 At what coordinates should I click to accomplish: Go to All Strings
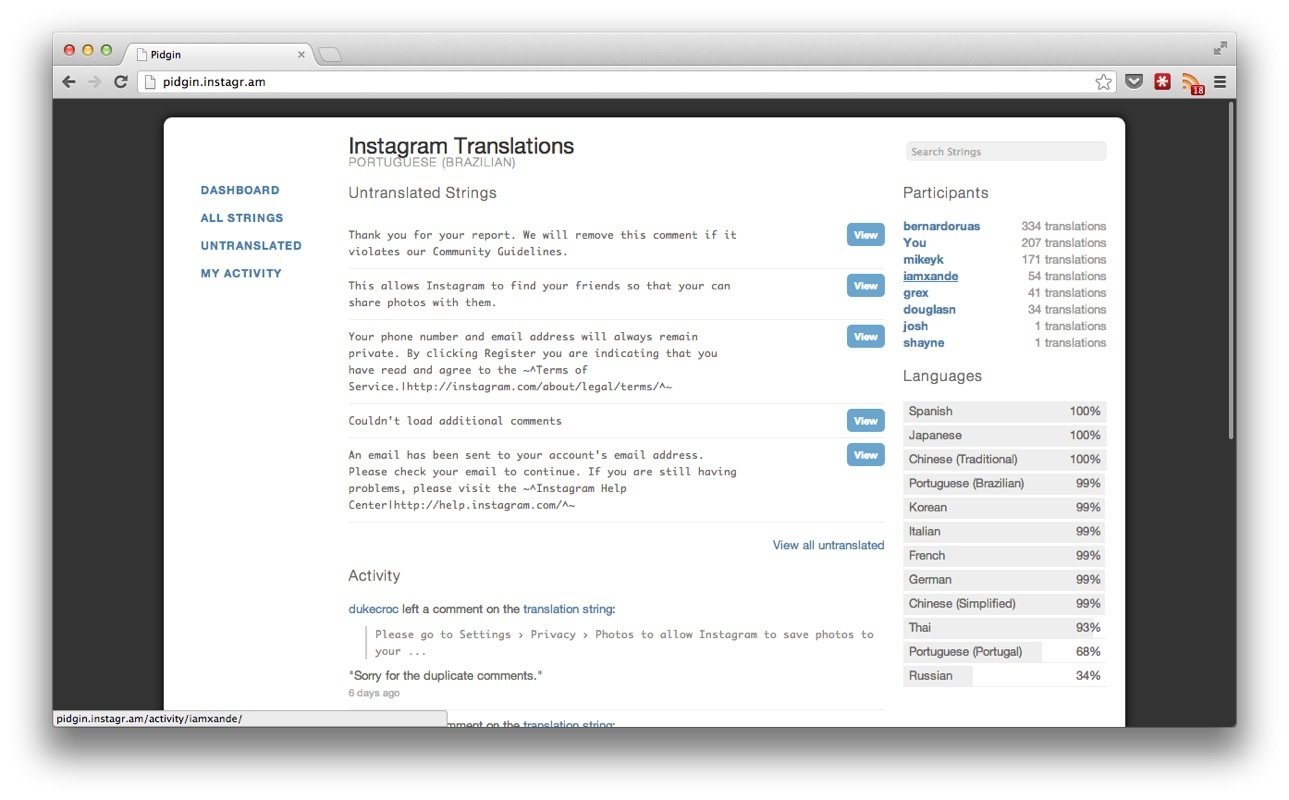pyautogui.click(x=242, y=218)
